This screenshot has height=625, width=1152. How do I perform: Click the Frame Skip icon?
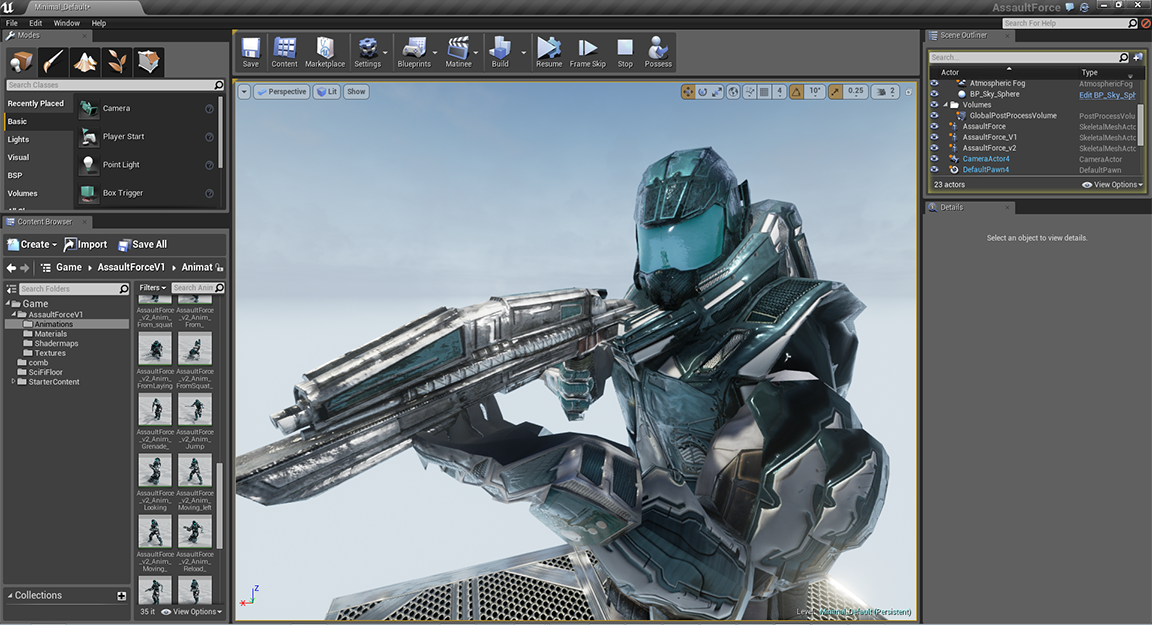click(x=587, y=48)
